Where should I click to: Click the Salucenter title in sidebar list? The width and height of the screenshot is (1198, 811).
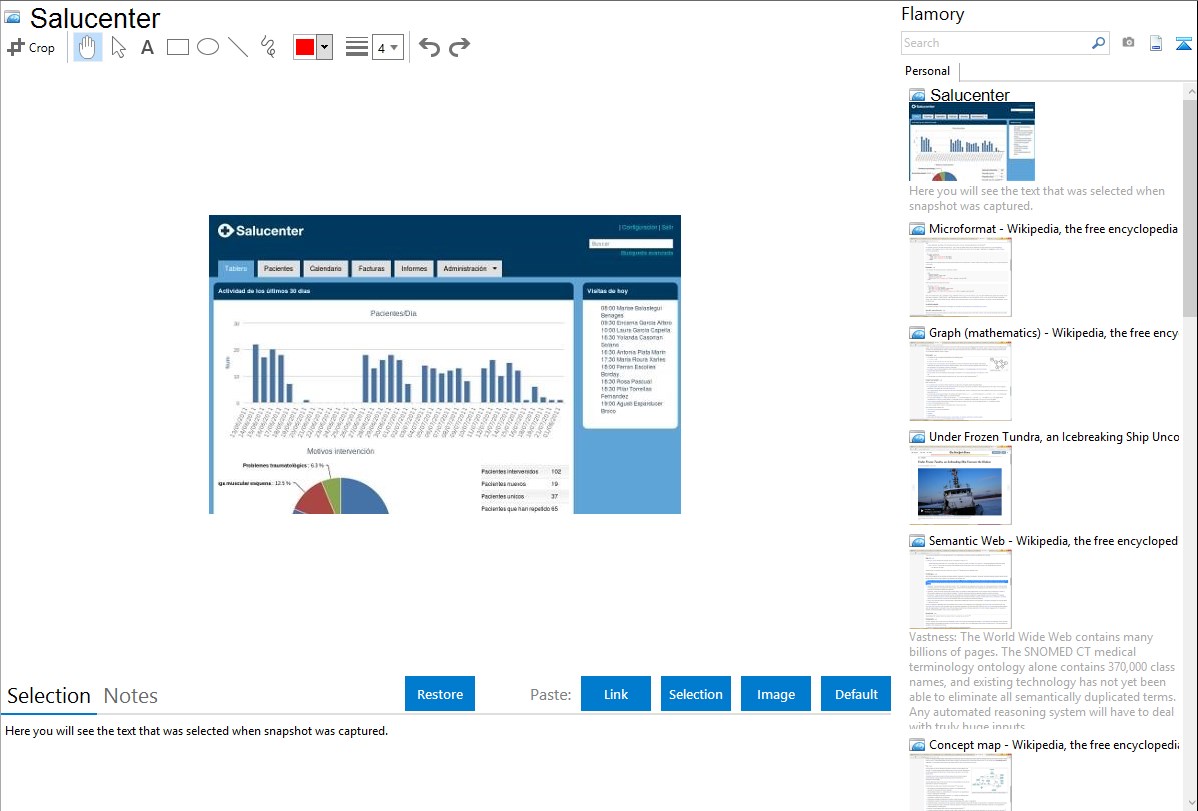pos(970,95)
